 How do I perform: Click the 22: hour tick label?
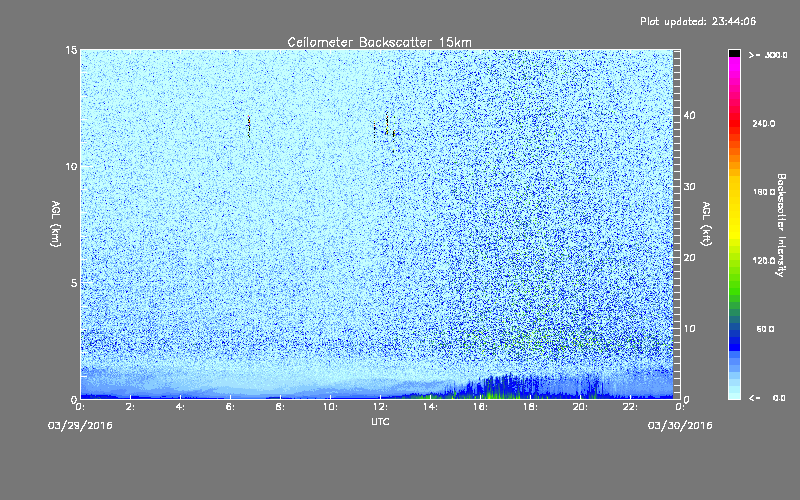click(630, 407)
